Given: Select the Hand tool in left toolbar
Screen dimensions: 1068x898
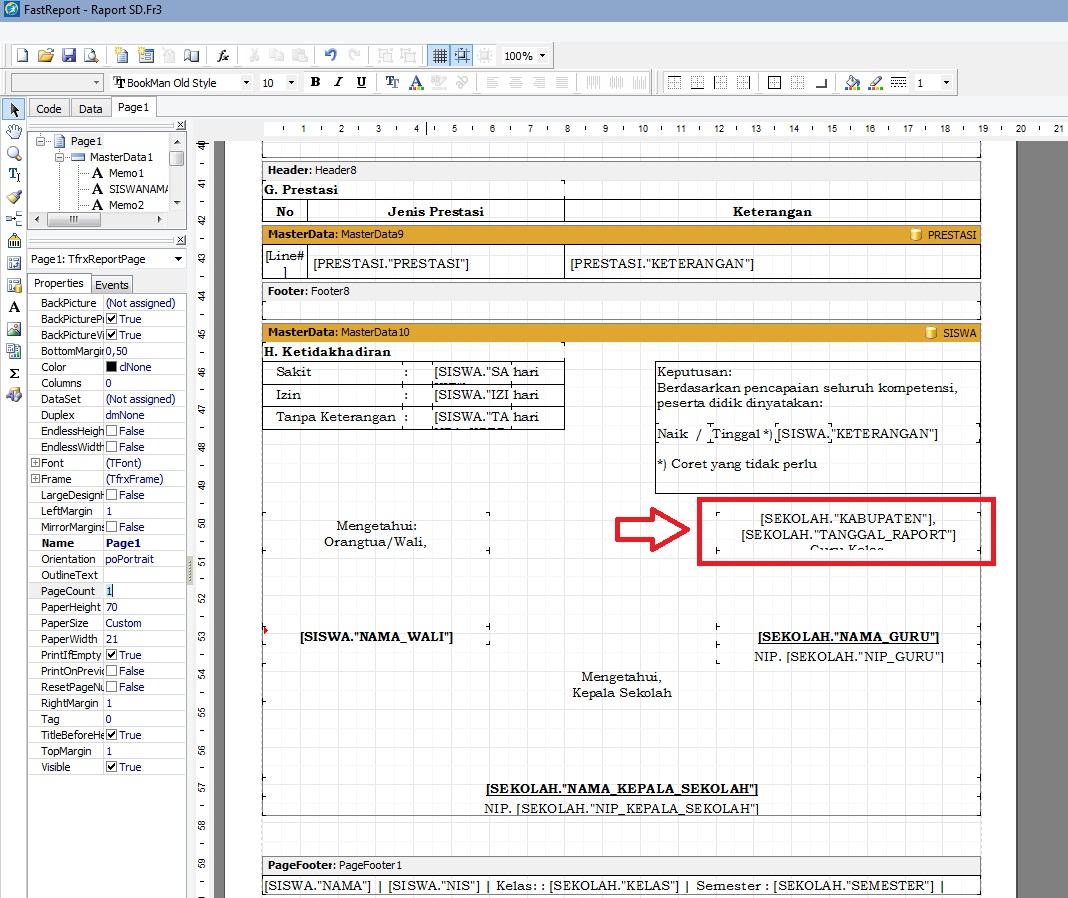Looking at the screenshot, I should (14, 131).
